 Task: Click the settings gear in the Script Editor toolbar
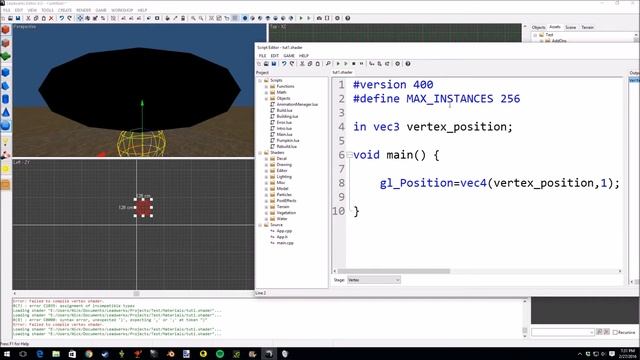(x=398, y=64)
